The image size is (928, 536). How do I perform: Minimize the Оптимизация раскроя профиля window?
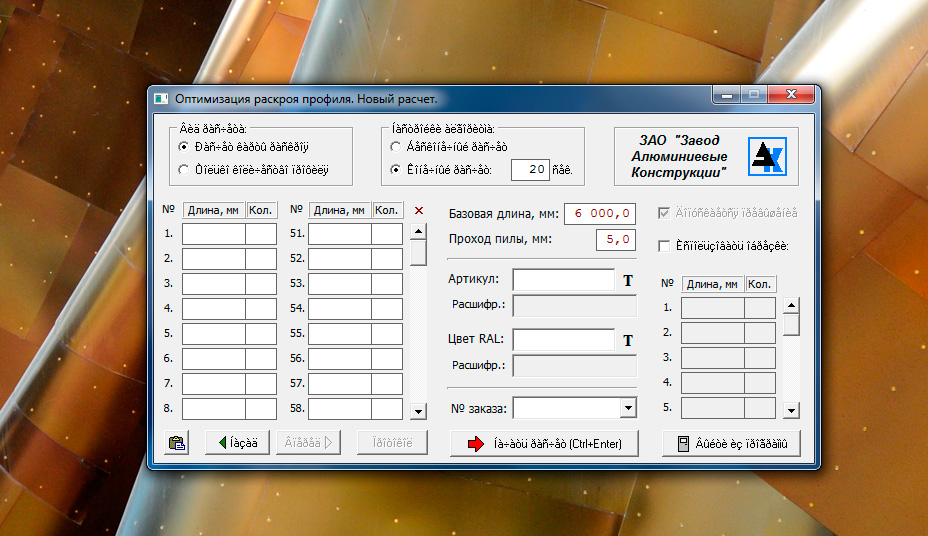click(x=727, y=95)
